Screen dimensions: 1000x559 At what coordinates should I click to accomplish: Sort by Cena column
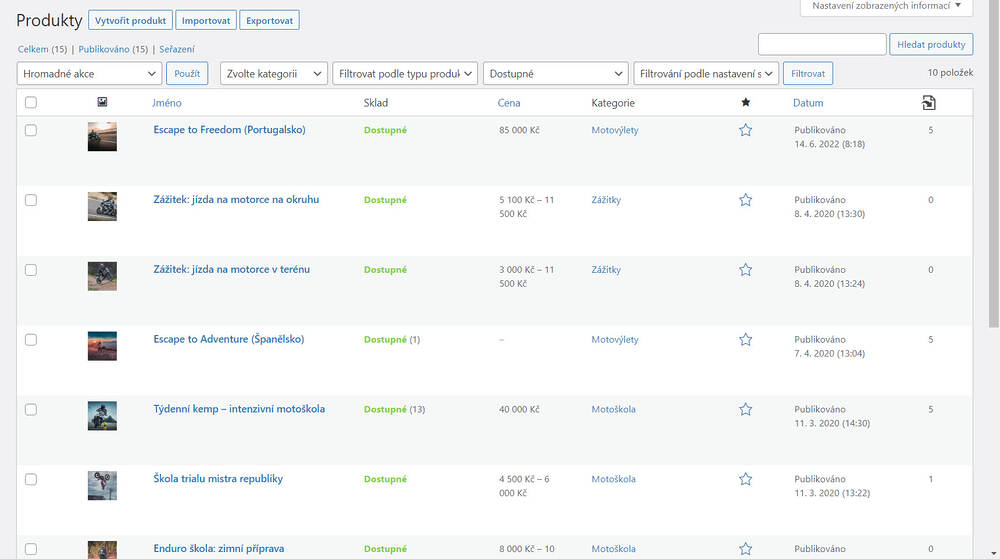(509, 103)
